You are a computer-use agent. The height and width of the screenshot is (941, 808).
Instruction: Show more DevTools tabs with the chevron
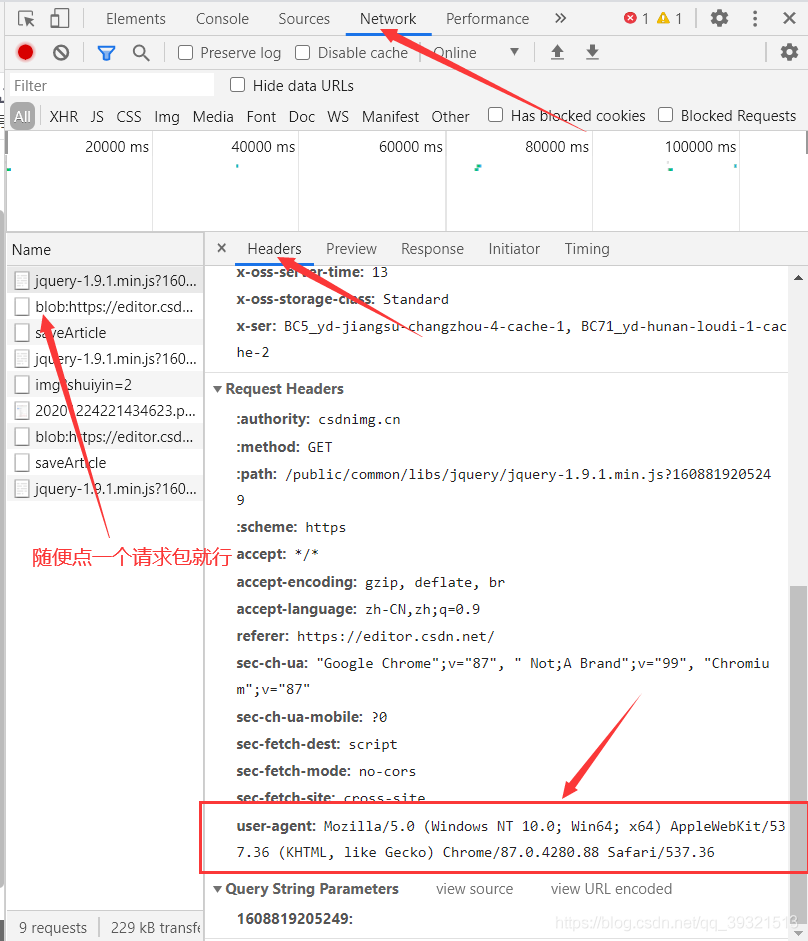tap(560, 19)
